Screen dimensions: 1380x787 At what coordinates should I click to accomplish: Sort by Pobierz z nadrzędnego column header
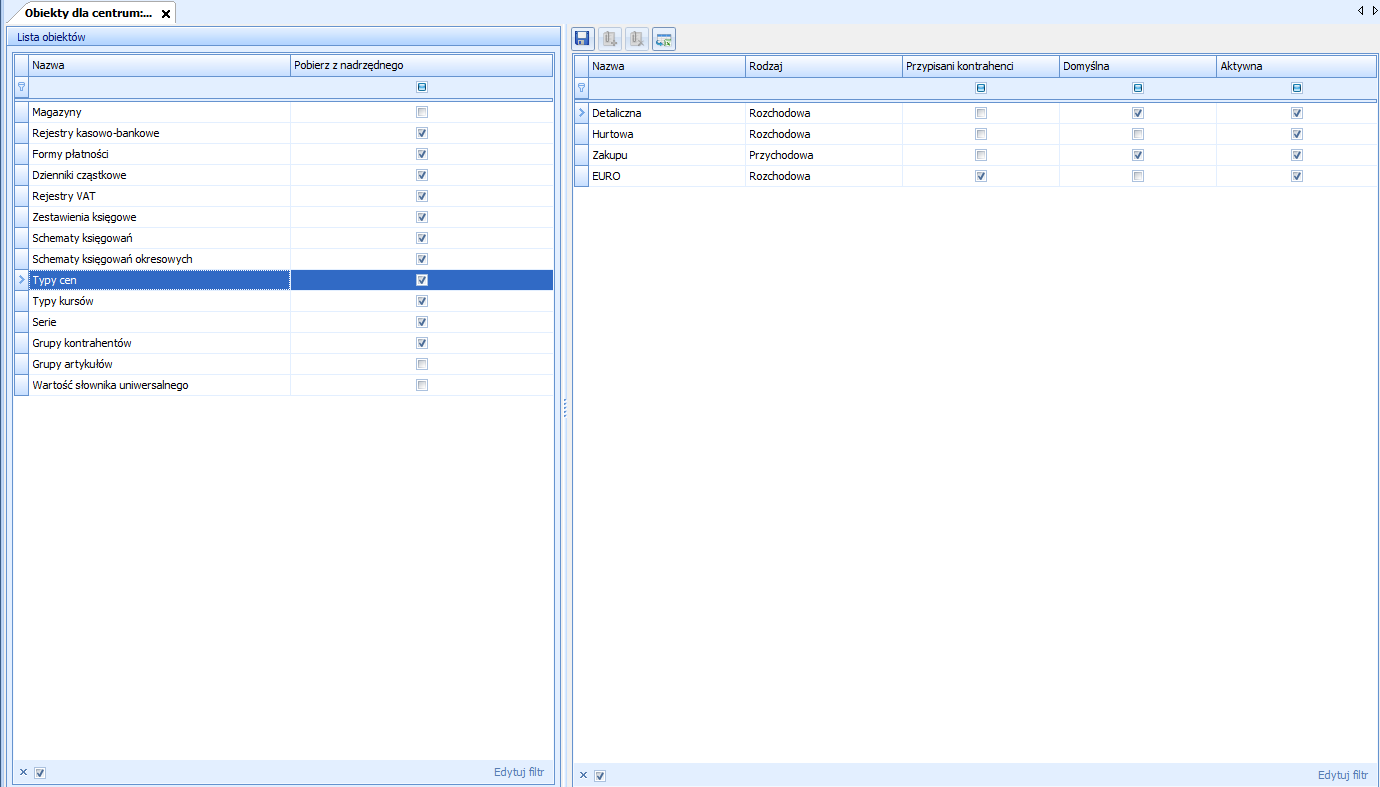[421, 65]
